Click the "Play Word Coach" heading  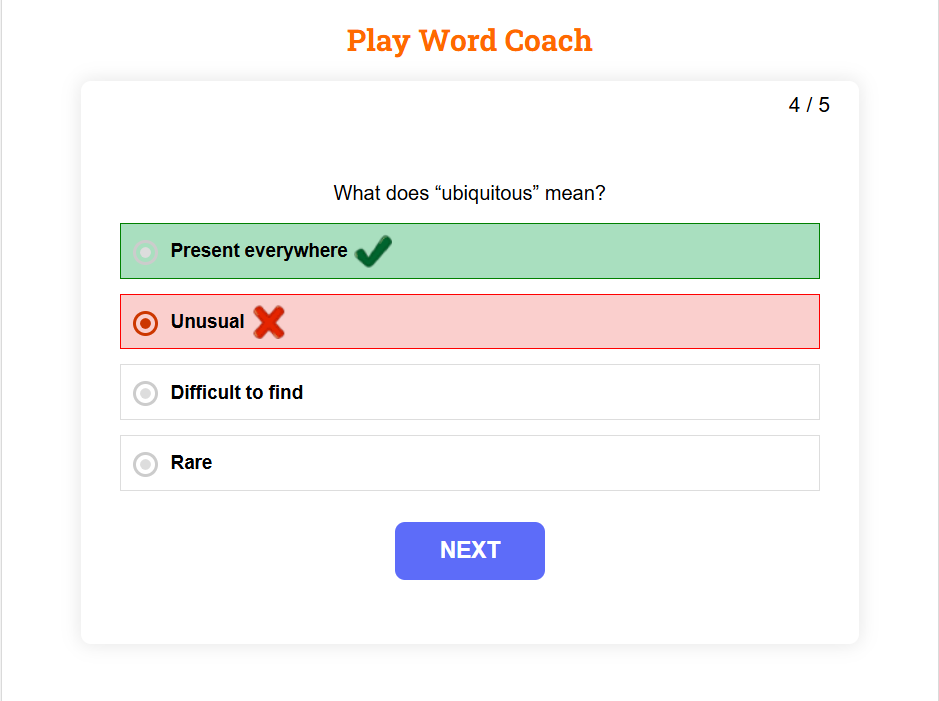(469, 41)
